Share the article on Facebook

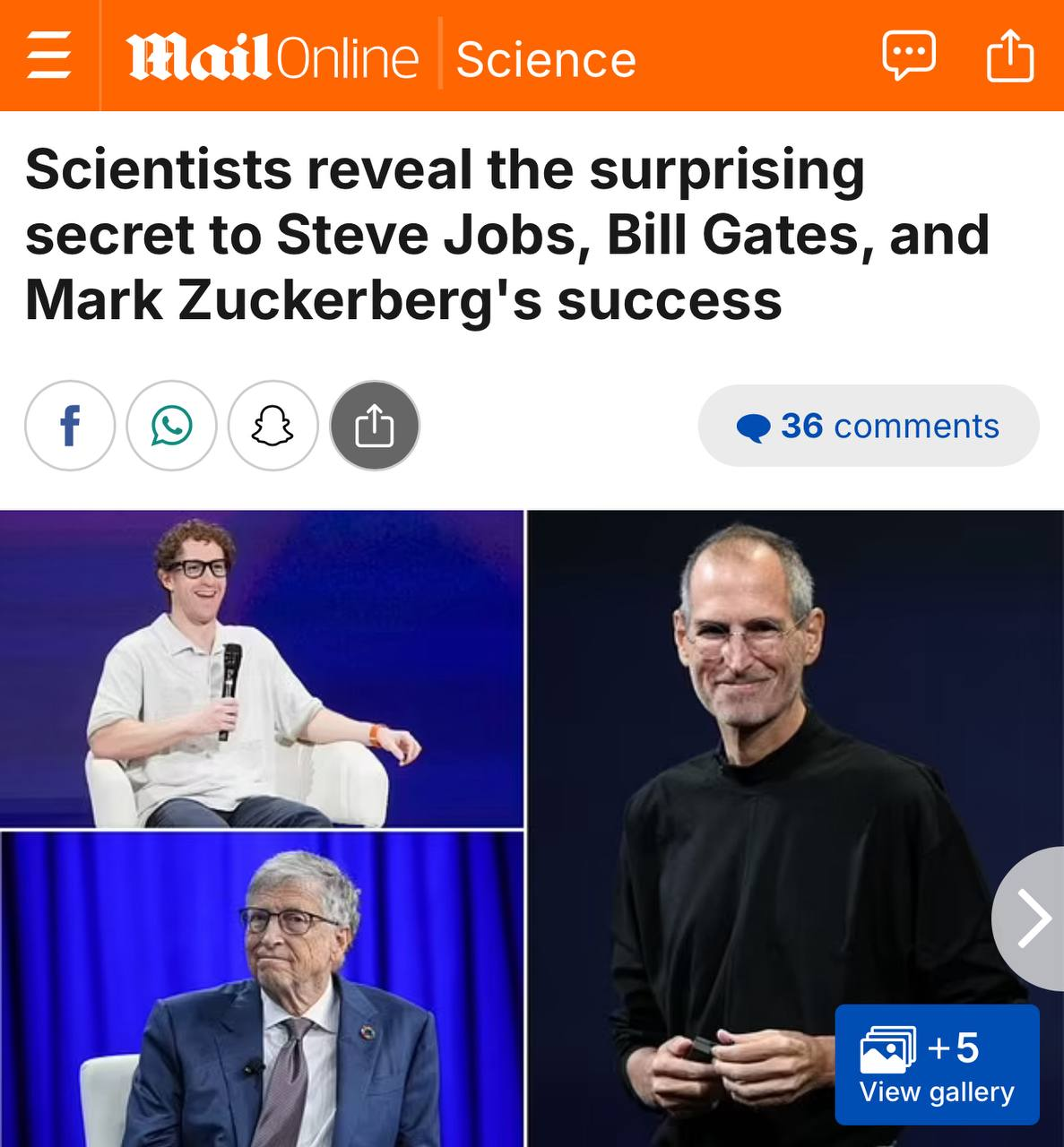point(70,426)
